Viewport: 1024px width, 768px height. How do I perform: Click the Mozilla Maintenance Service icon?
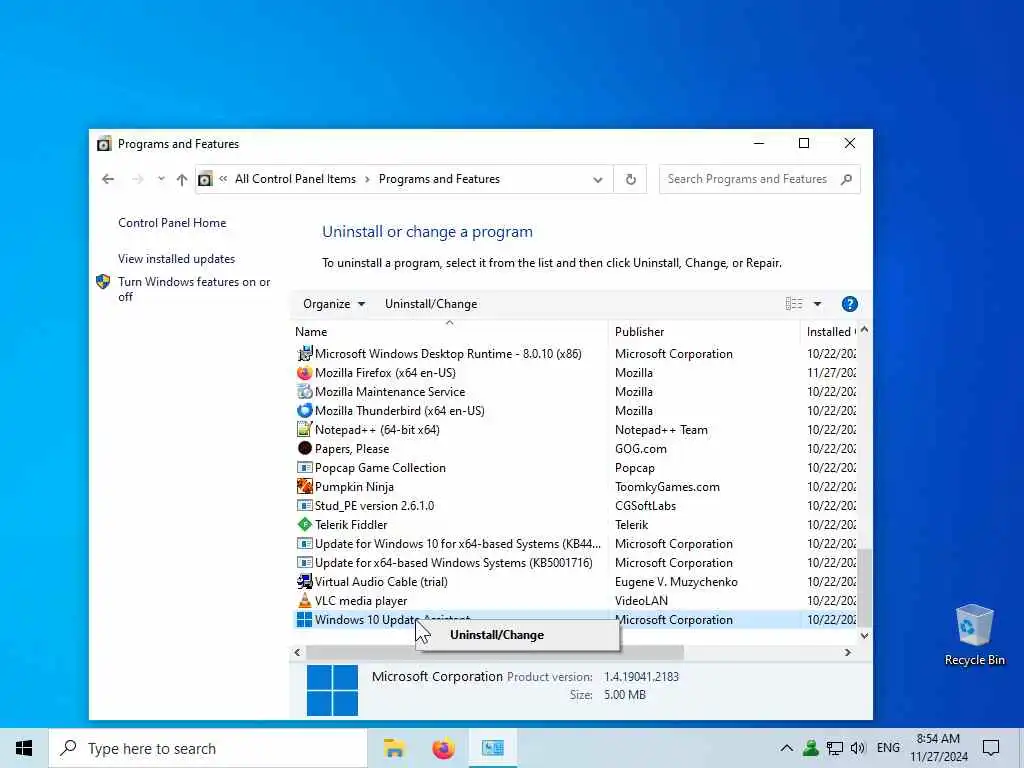click(x=304, y=392)
